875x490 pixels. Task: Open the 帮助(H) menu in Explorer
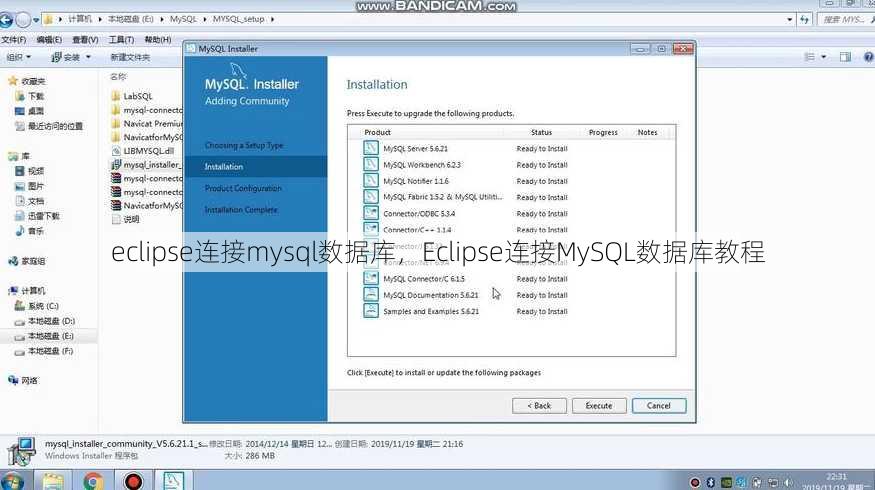(158, 40)
